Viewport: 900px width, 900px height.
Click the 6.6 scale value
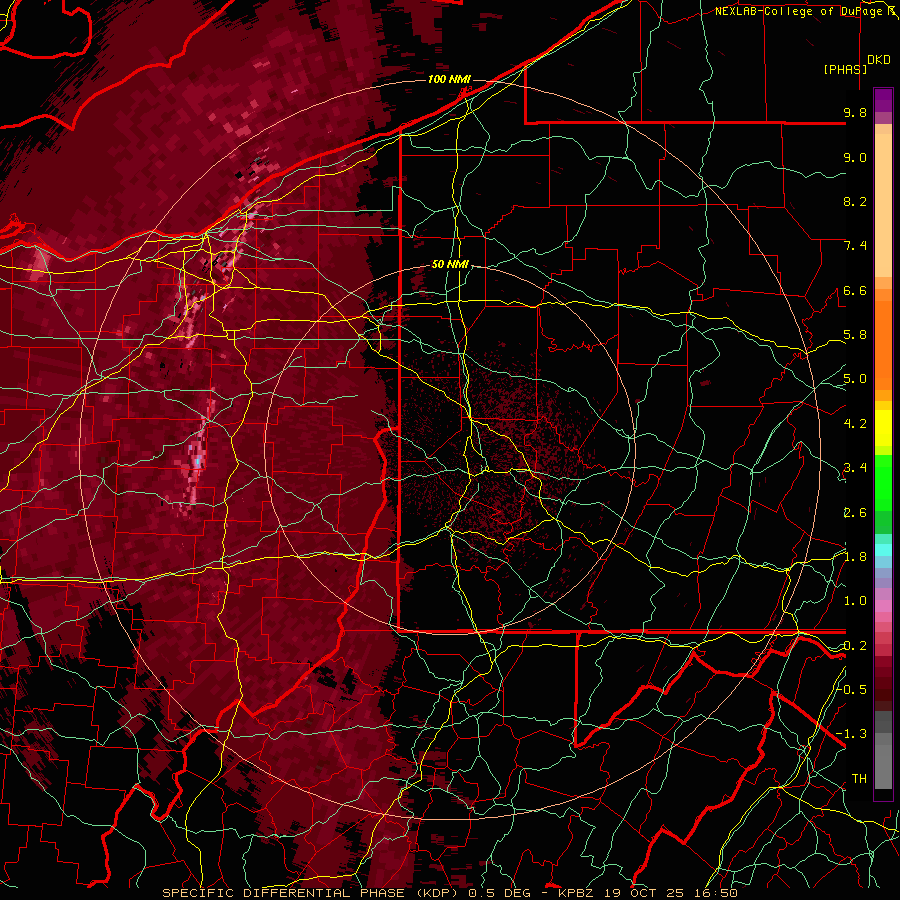[855, 290]
